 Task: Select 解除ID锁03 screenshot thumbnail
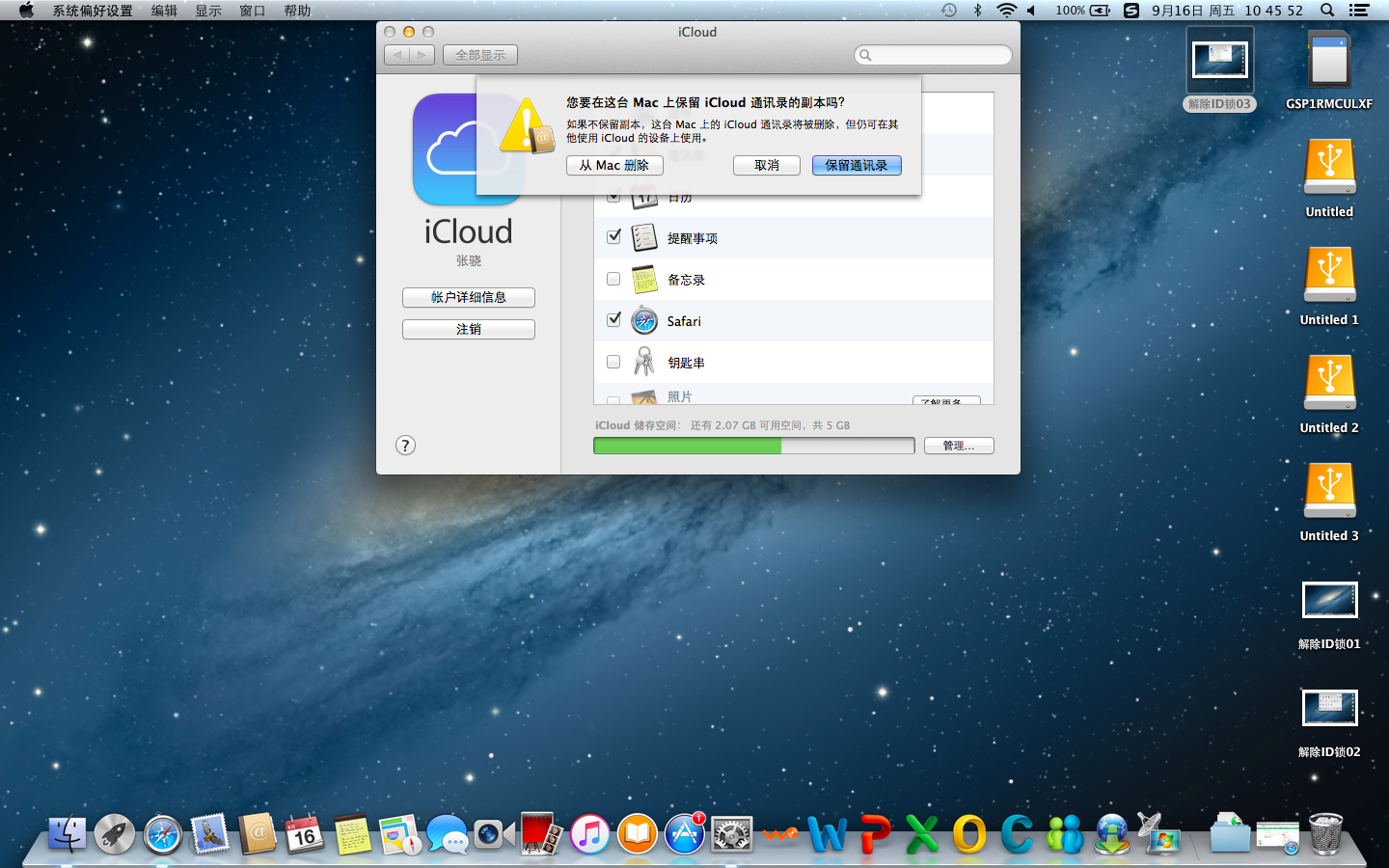tap(1220, 60)
